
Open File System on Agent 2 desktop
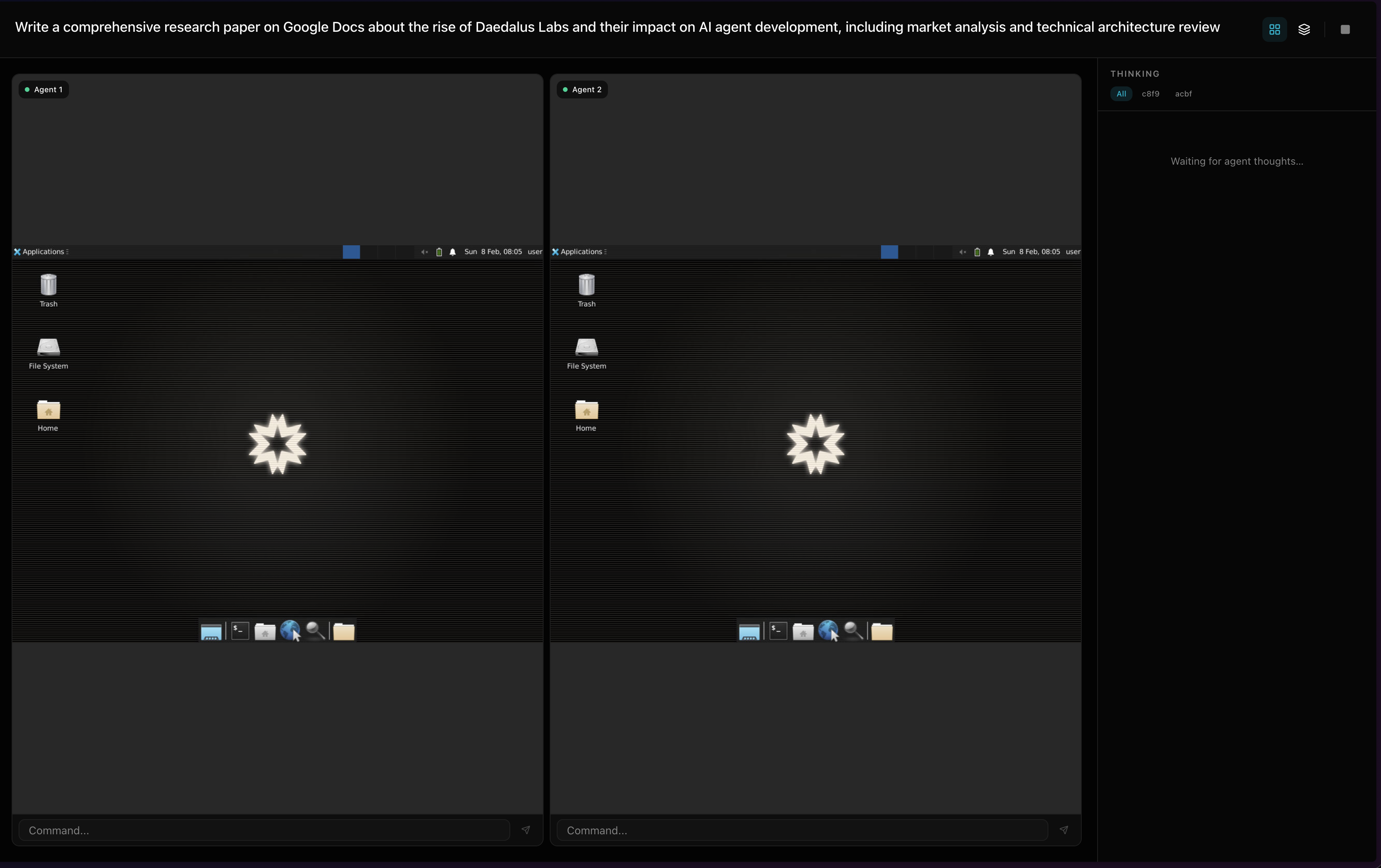(x=586, y=348)
